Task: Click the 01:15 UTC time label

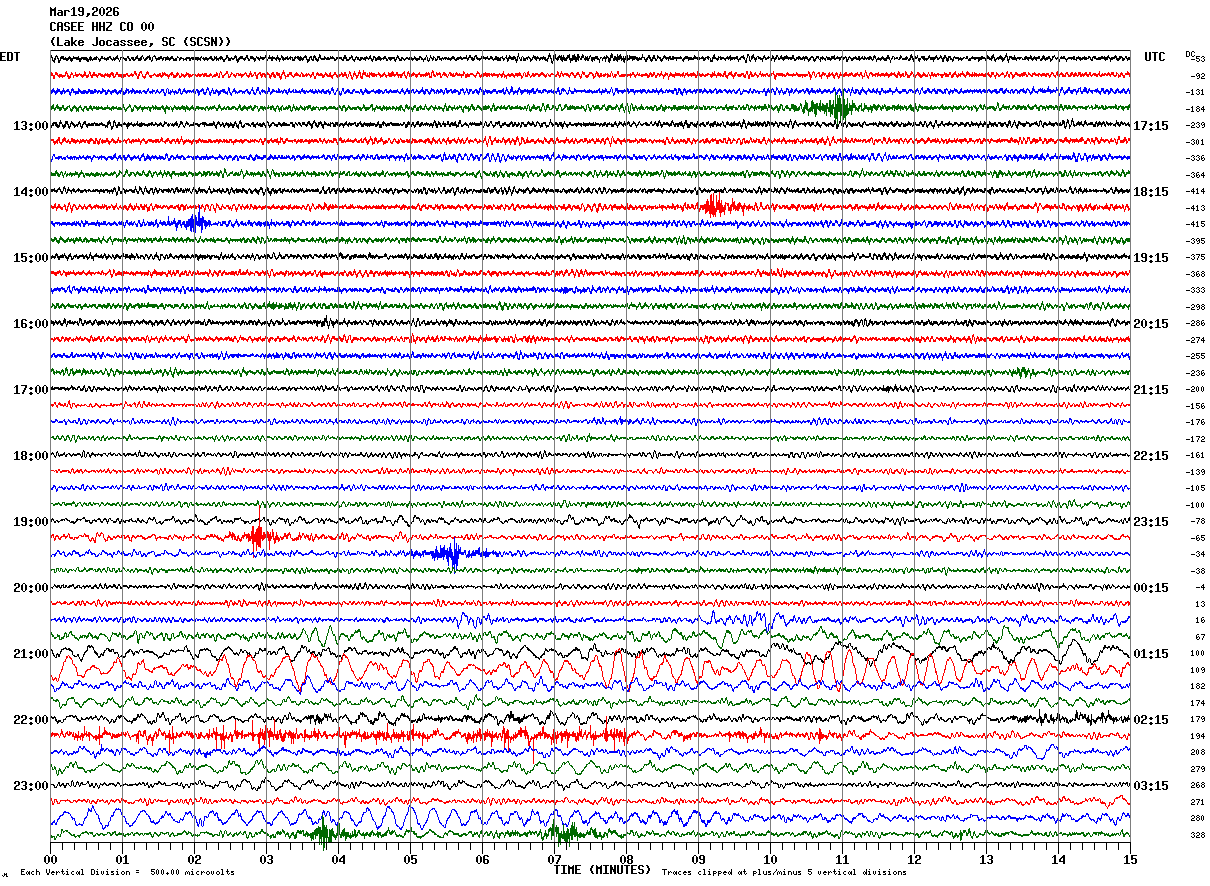Action: coord(1151,654)
